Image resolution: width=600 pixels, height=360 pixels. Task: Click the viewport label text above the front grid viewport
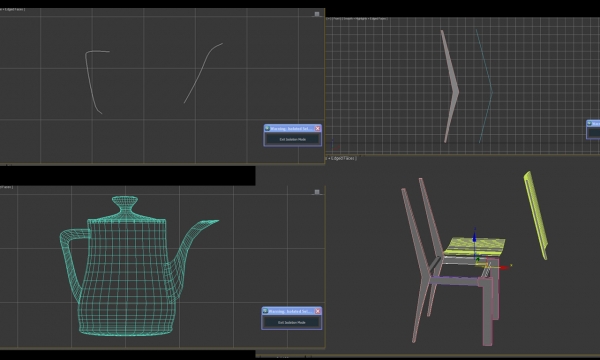coord(357,18)
